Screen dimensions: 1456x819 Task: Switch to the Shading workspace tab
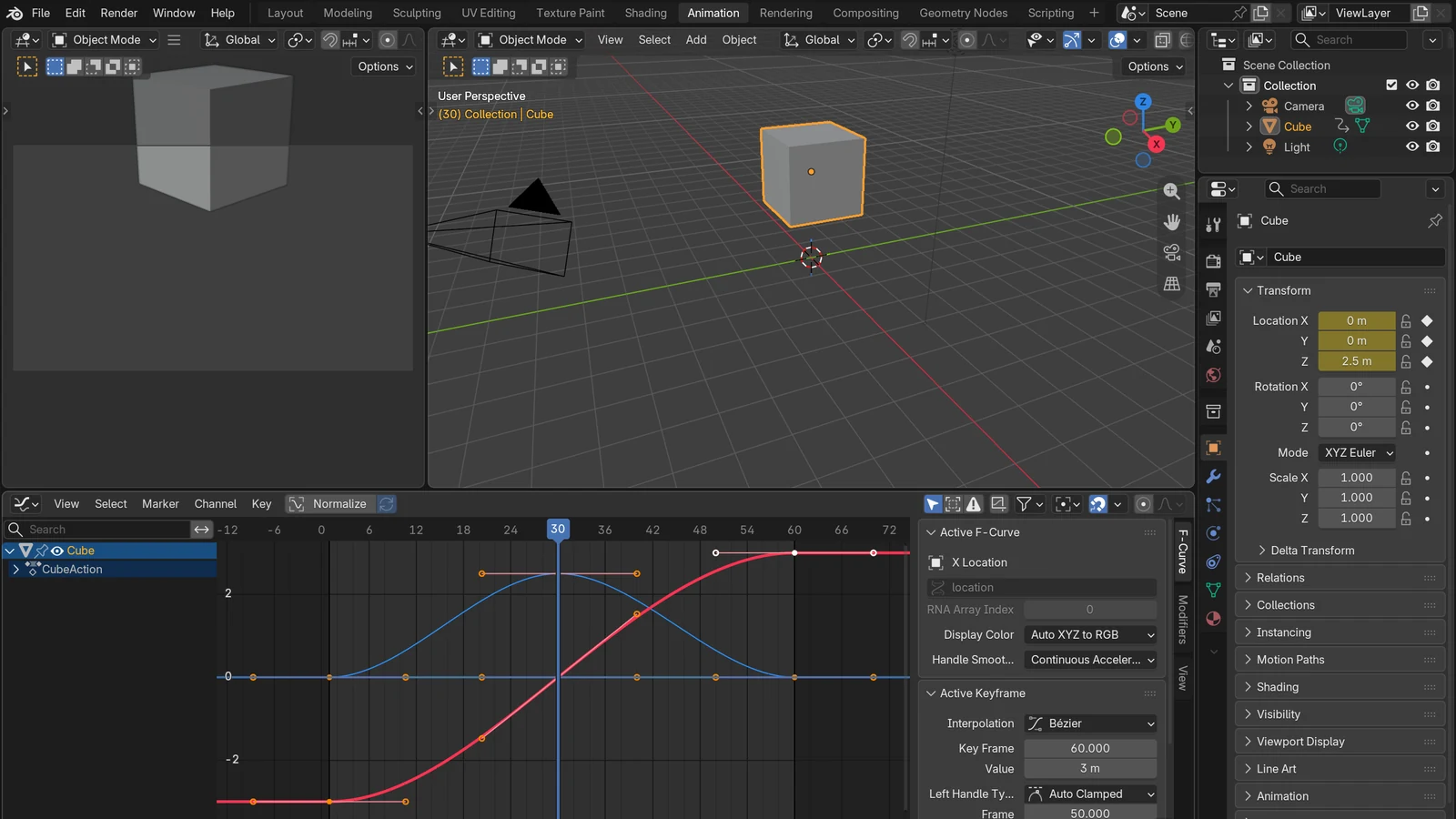point(645,13)
